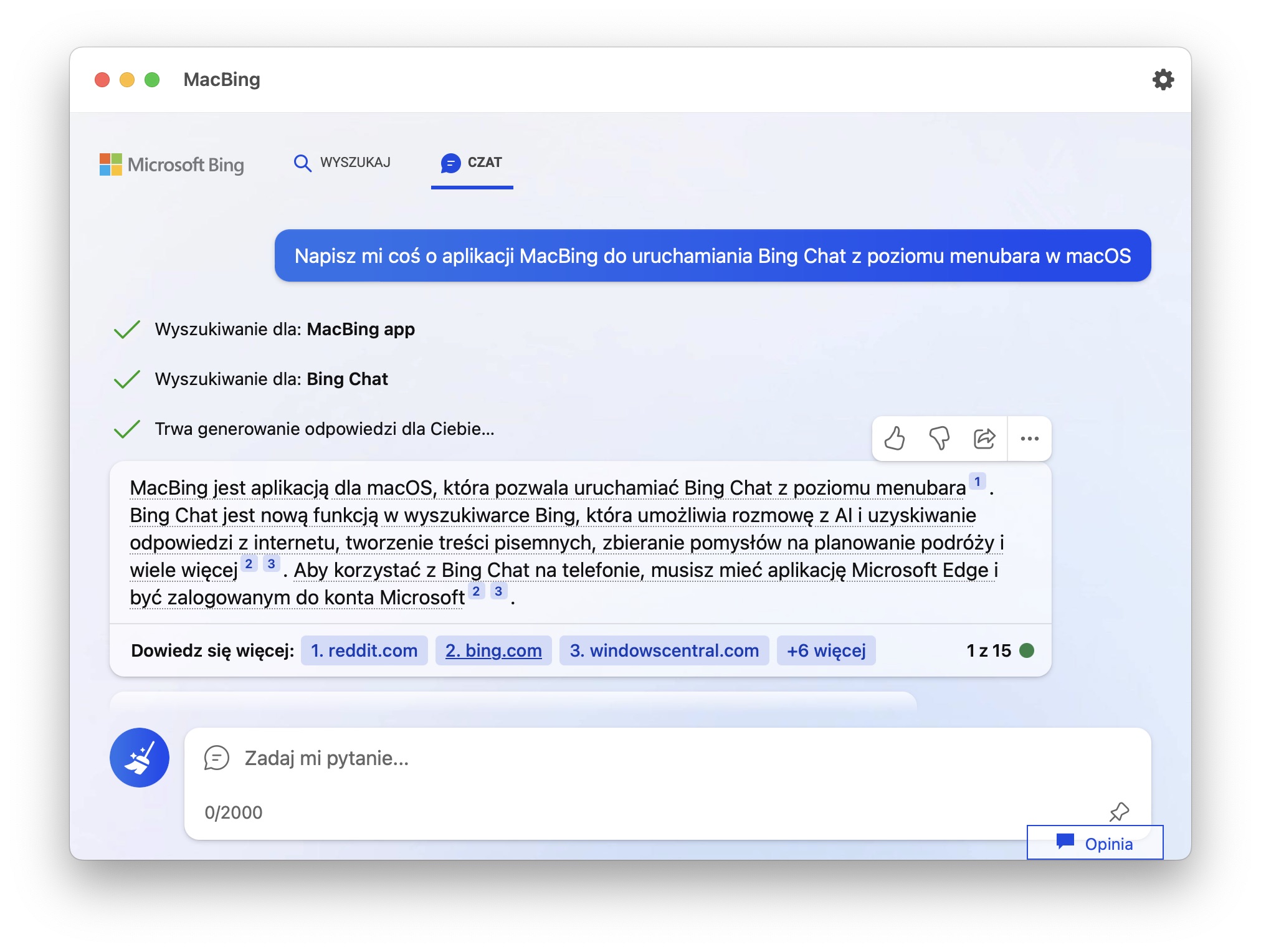1261x952 pixels.
Task: Click the user message bubble about MacBing
Action: click(713, 255)
